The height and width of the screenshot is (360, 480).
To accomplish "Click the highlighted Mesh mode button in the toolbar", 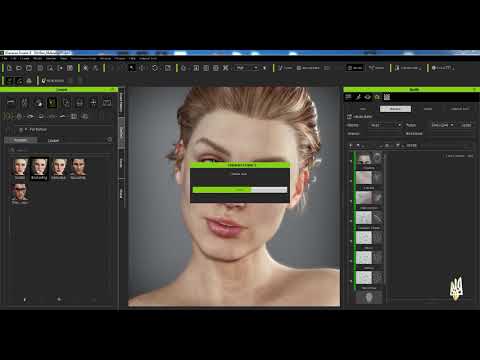I will click(x=355, y=68).
